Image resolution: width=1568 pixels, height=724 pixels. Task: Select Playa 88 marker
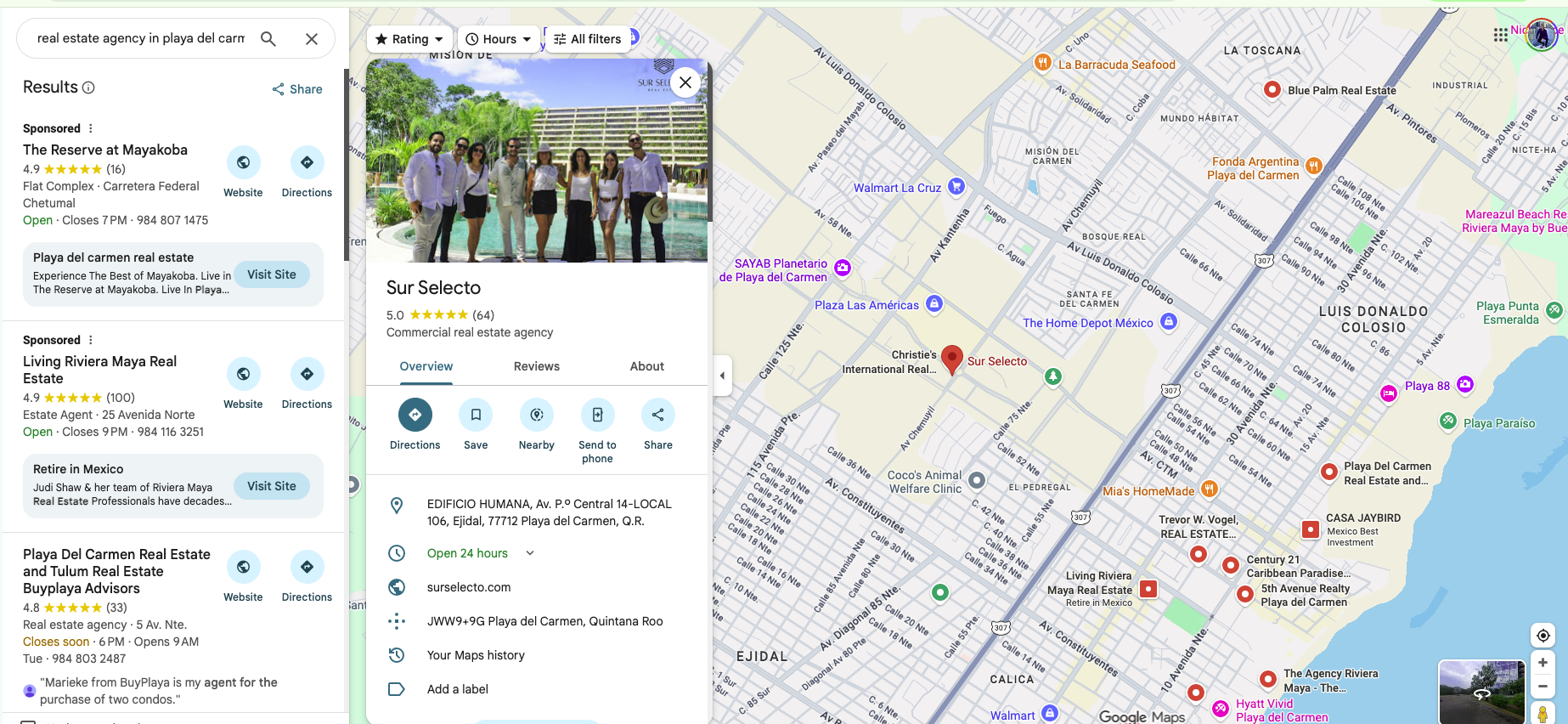tap(1465, 384)
